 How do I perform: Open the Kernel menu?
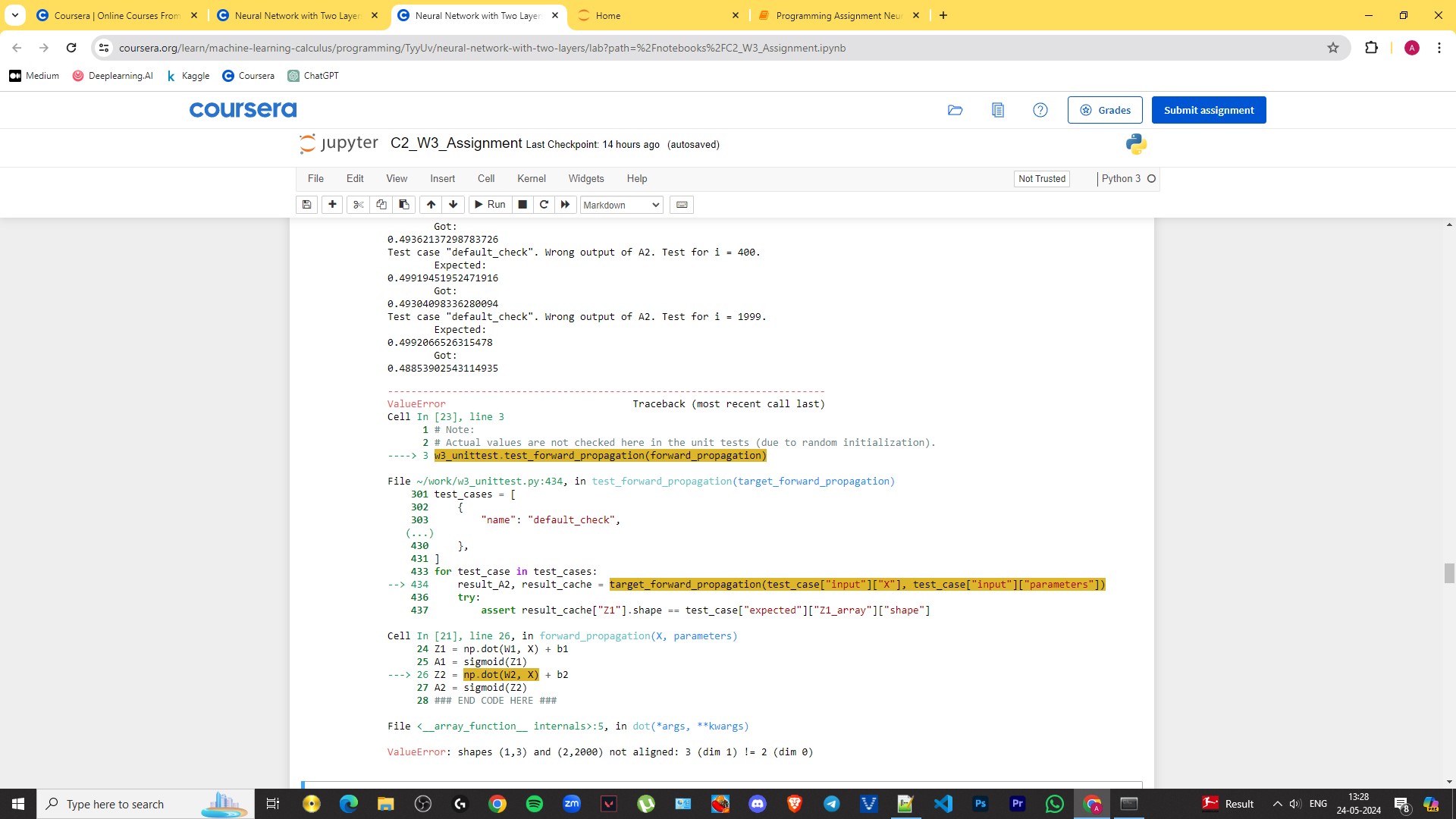[x=532, y=178]
